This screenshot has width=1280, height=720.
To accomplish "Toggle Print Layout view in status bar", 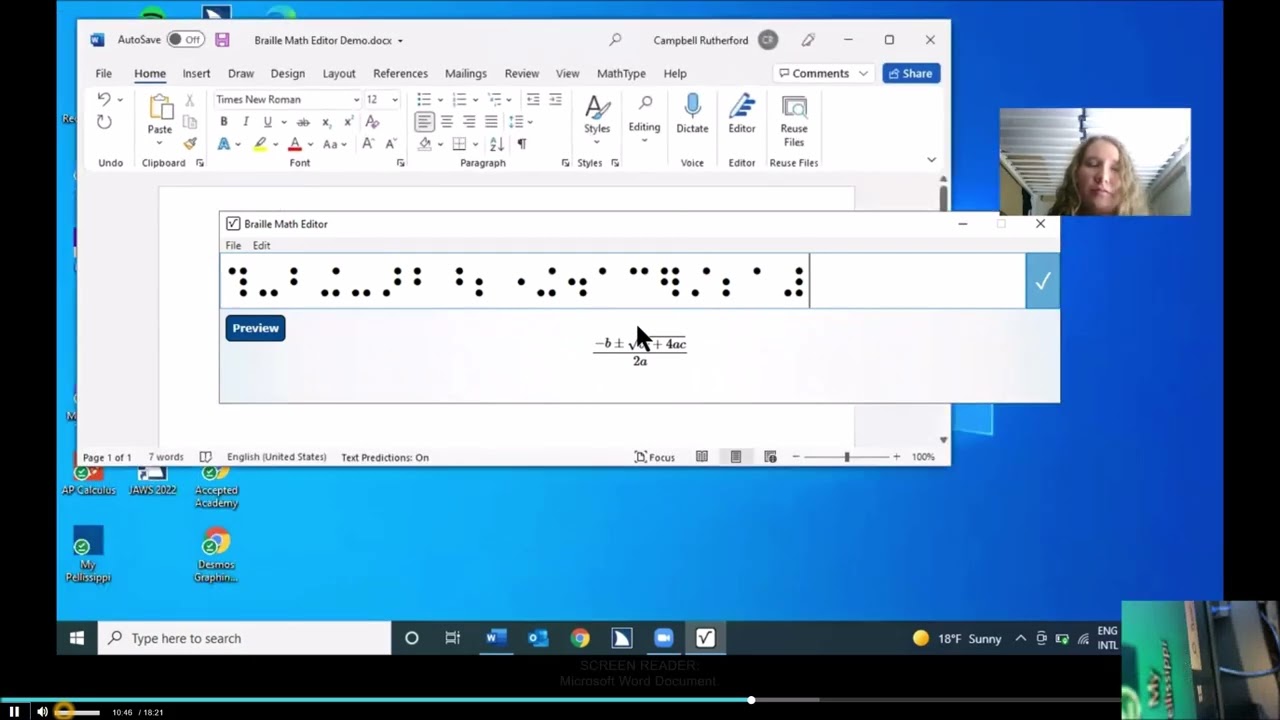I will (736, 457).
